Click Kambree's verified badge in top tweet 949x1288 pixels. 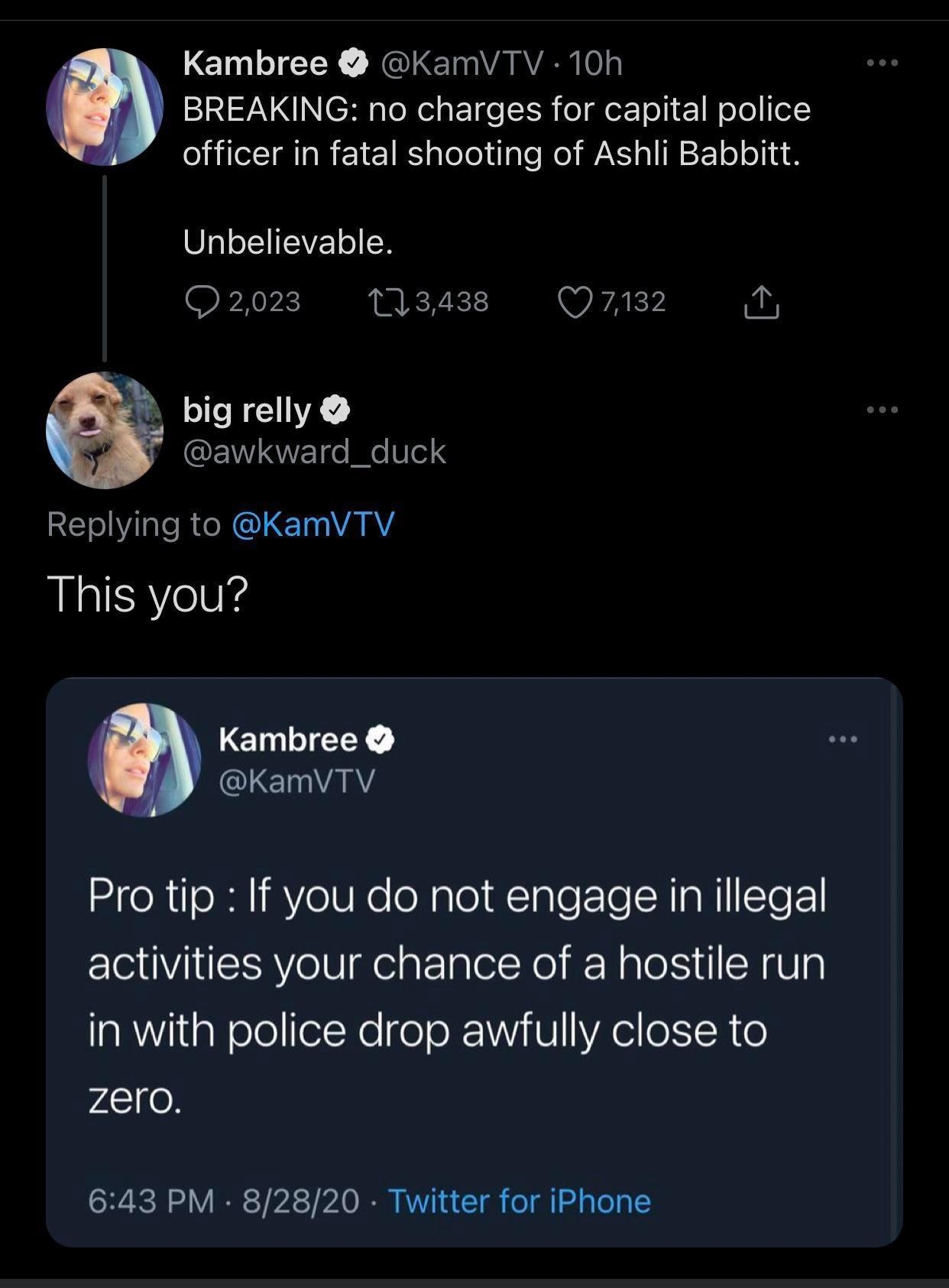[x=353, y=63]
